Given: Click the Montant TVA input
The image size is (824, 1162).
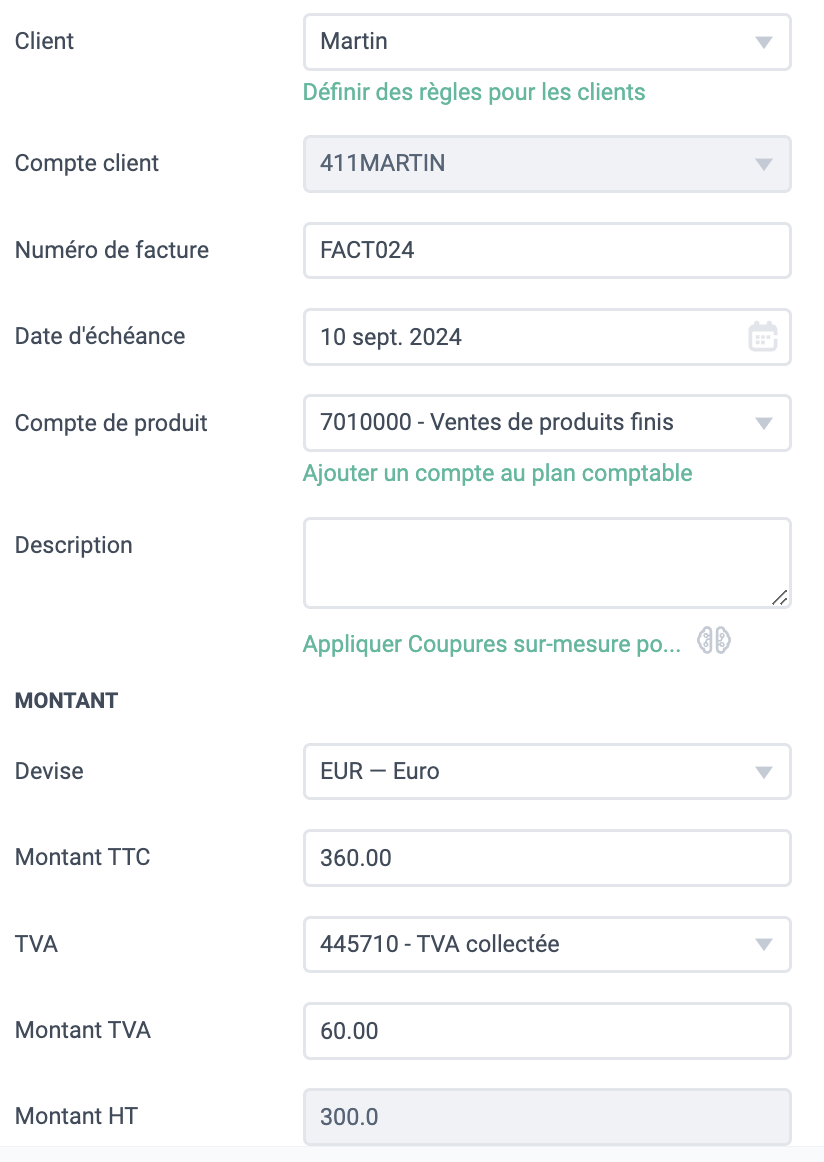Looking at the screenshot, I should [547, 1031].
